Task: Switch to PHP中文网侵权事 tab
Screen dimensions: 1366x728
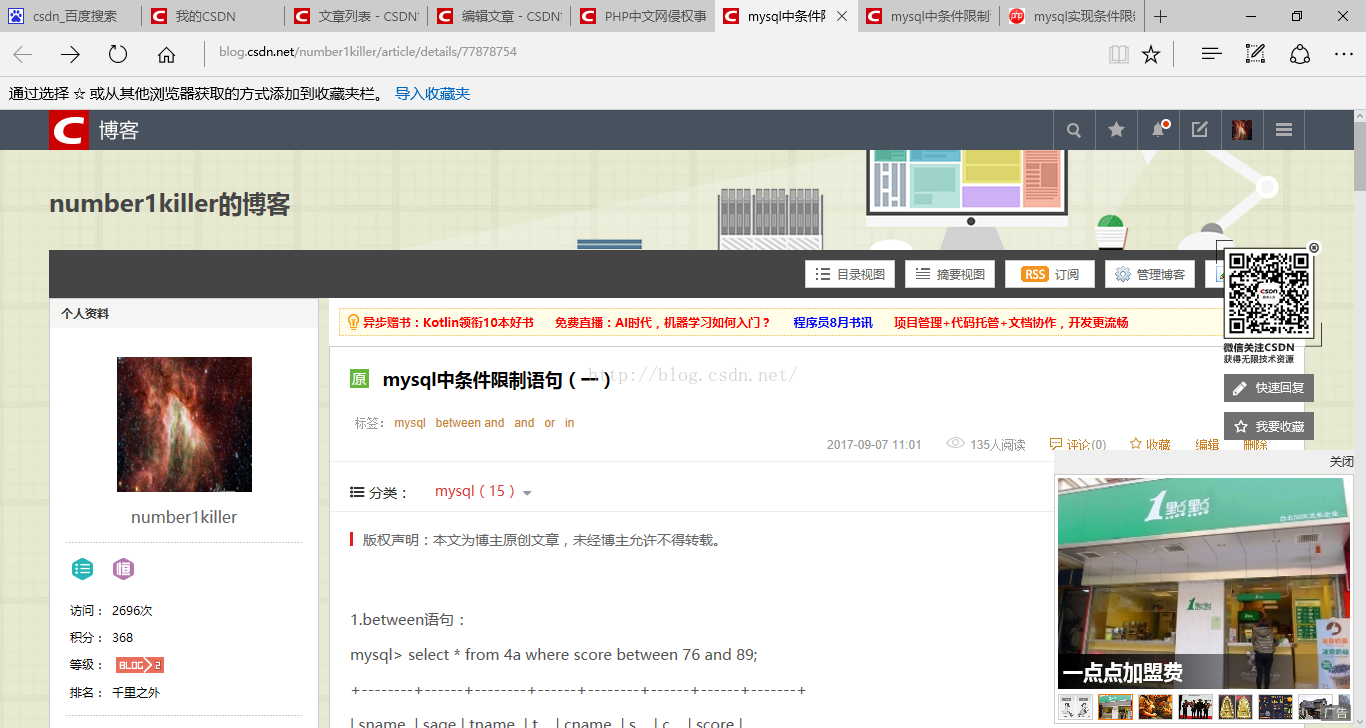Action: coord(643,16)
